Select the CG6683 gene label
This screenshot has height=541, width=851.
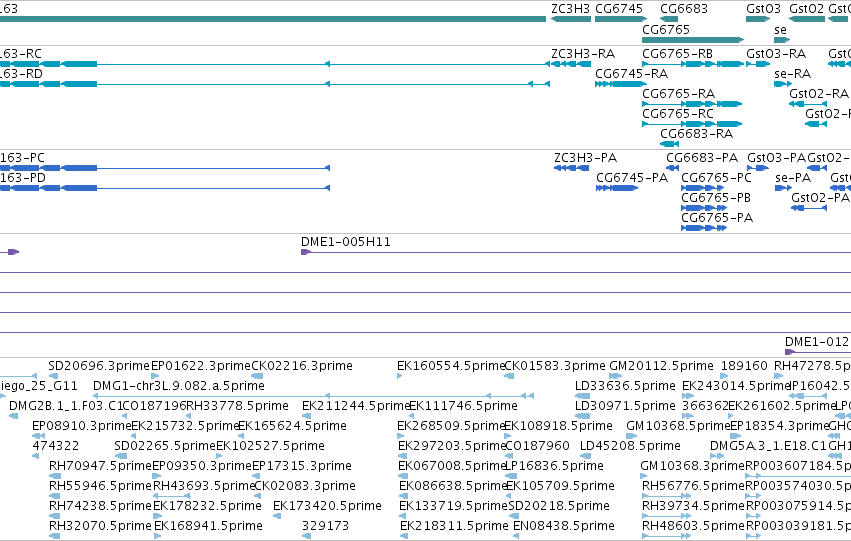click(684, 9)
